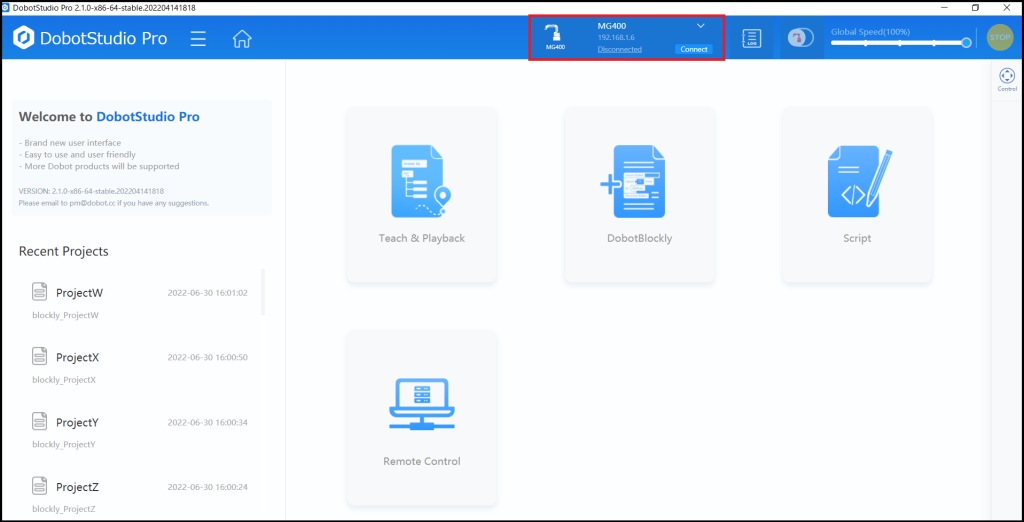1024x522 pixels.
Task: Adjust the Global Speed slider handle
Action: pos(967,42)
